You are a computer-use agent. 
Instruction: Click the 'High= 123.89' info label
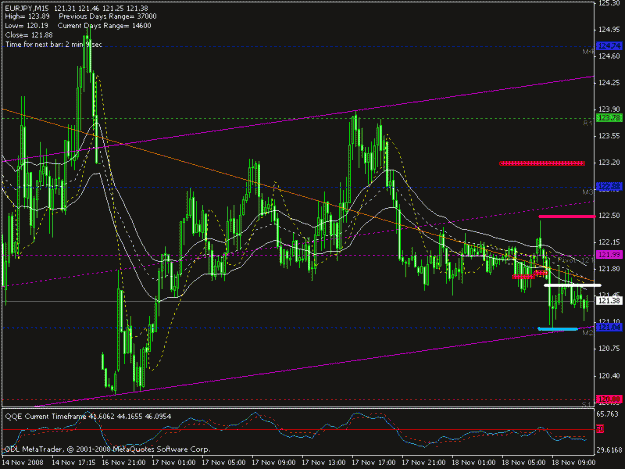tap(27, 17)
